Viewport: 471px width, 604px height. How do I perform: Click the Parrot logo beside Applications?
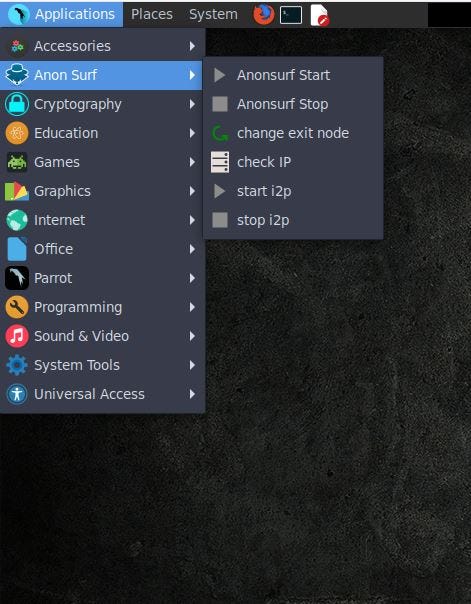click(18, 15)
